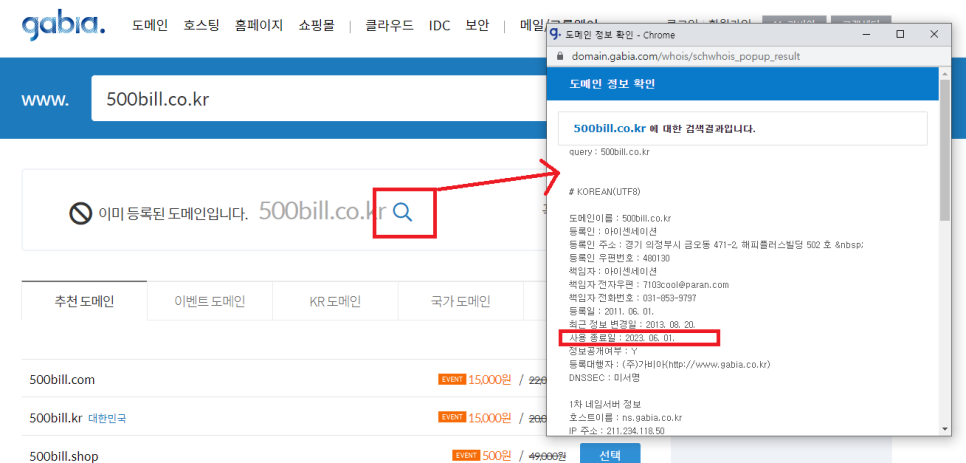Open the 도메인 menu
The image size is (966, 463).
point(150,26)
